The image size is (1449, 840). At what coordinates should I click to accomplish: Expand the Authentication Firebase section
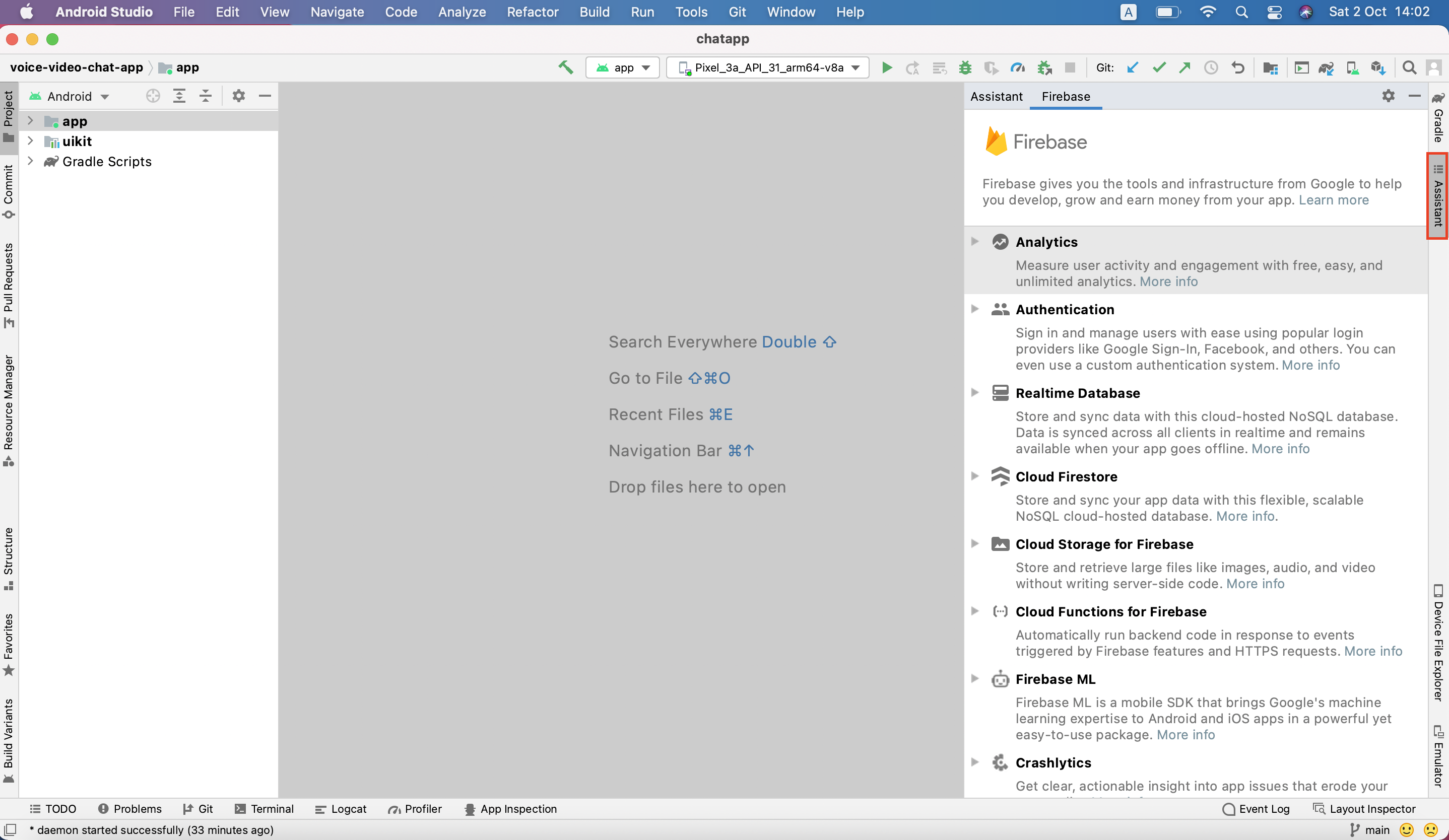click(974, 309)
